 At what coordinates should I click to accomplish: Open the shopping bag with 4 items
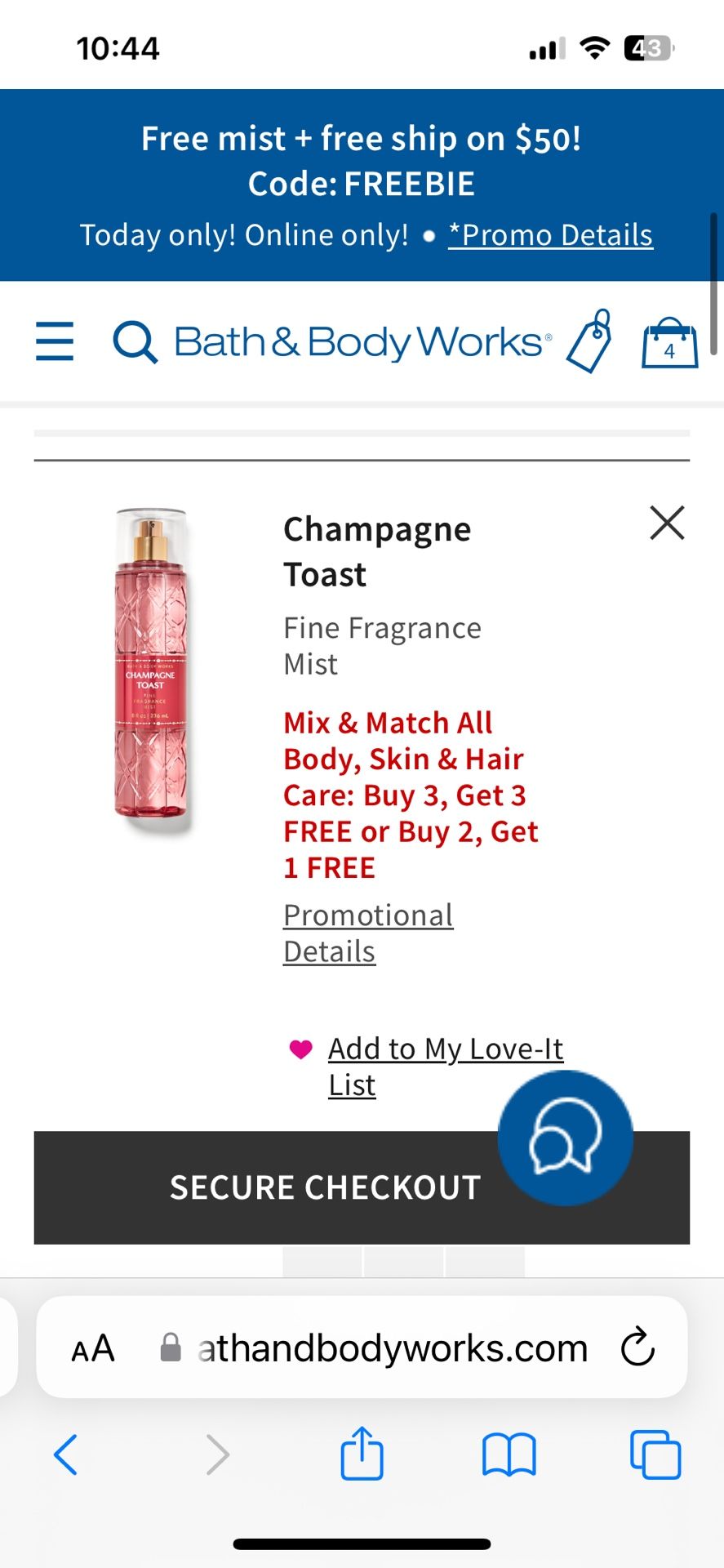[669, 343]
